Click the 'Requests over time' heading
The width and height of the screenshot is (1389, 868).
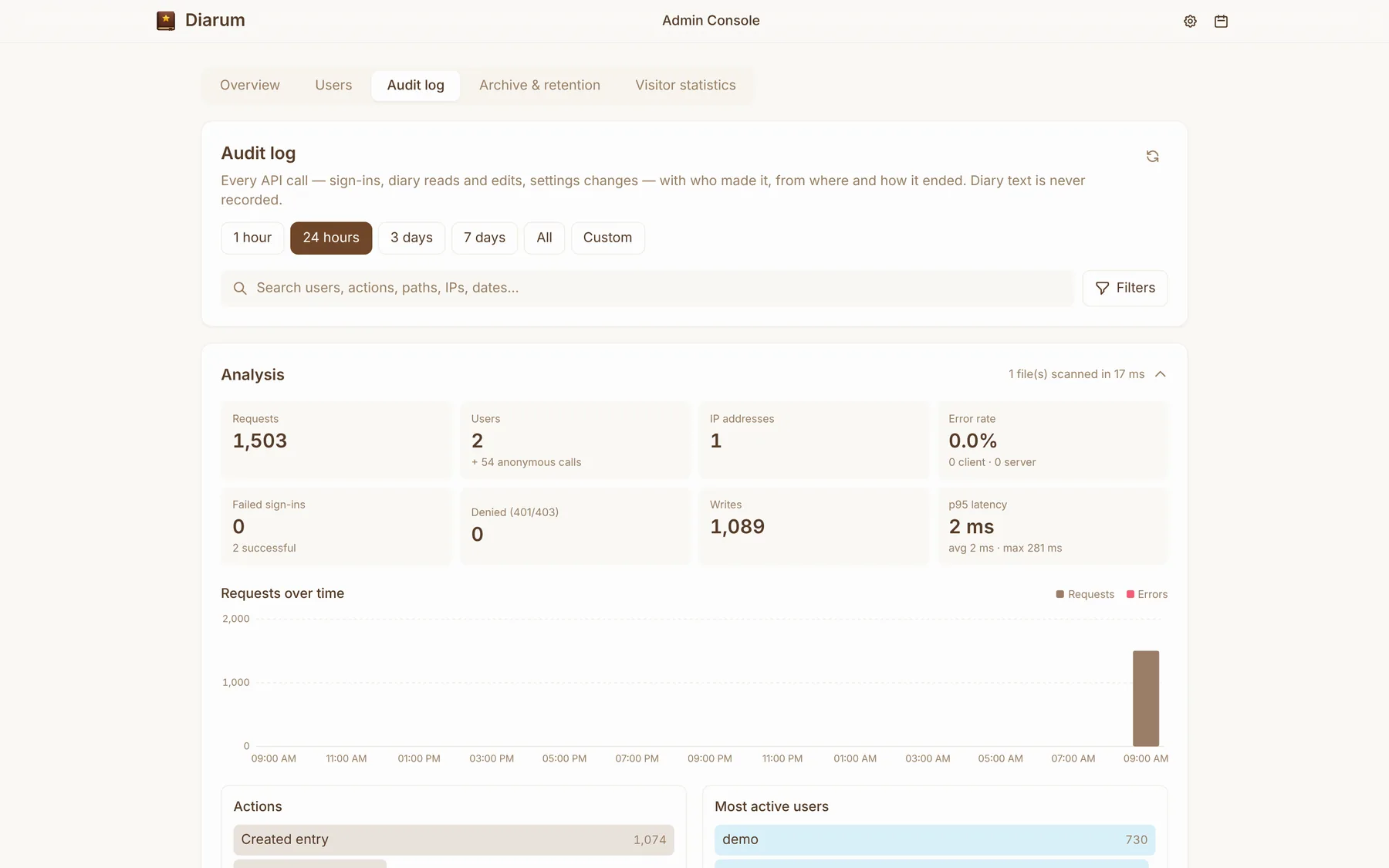click(x=282, y=593)
